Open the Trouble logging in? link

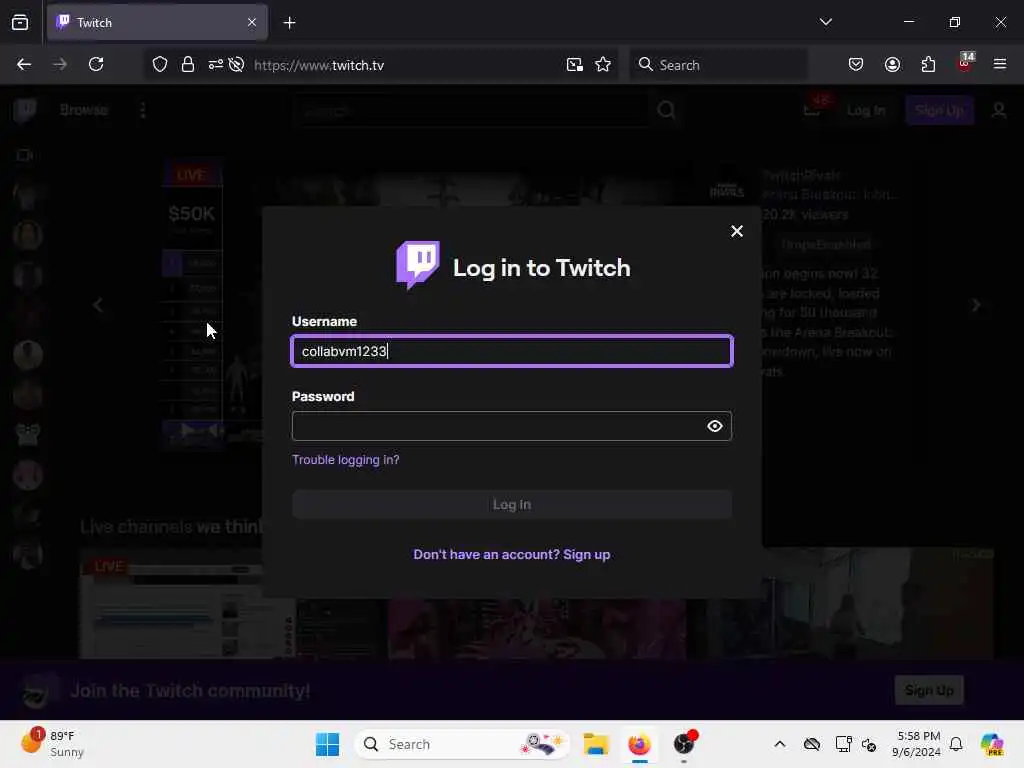[x=345, y=460]
